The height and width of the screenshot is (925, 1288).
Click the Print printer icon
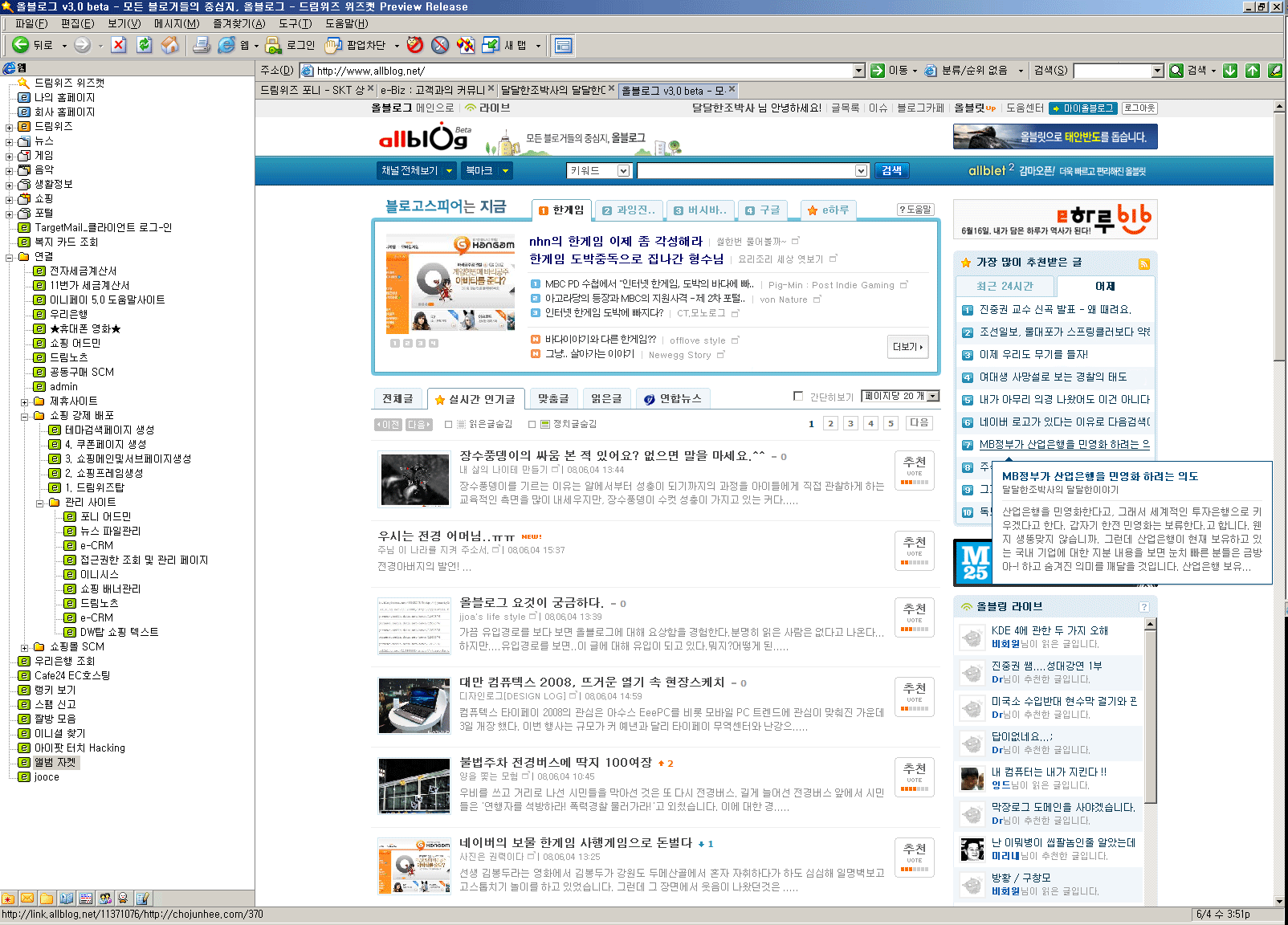click(202, 45)
